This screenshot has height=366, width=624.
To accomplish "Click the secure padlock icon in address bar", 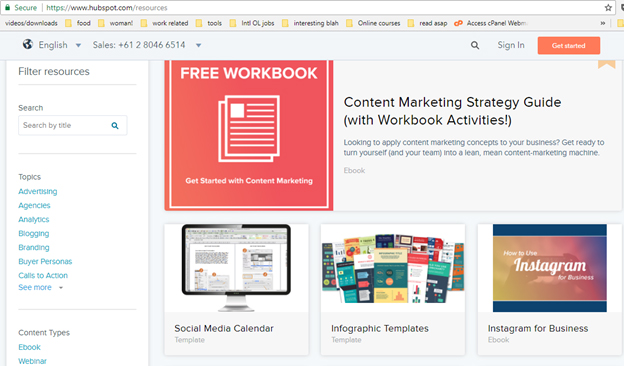I will point(8,8).
